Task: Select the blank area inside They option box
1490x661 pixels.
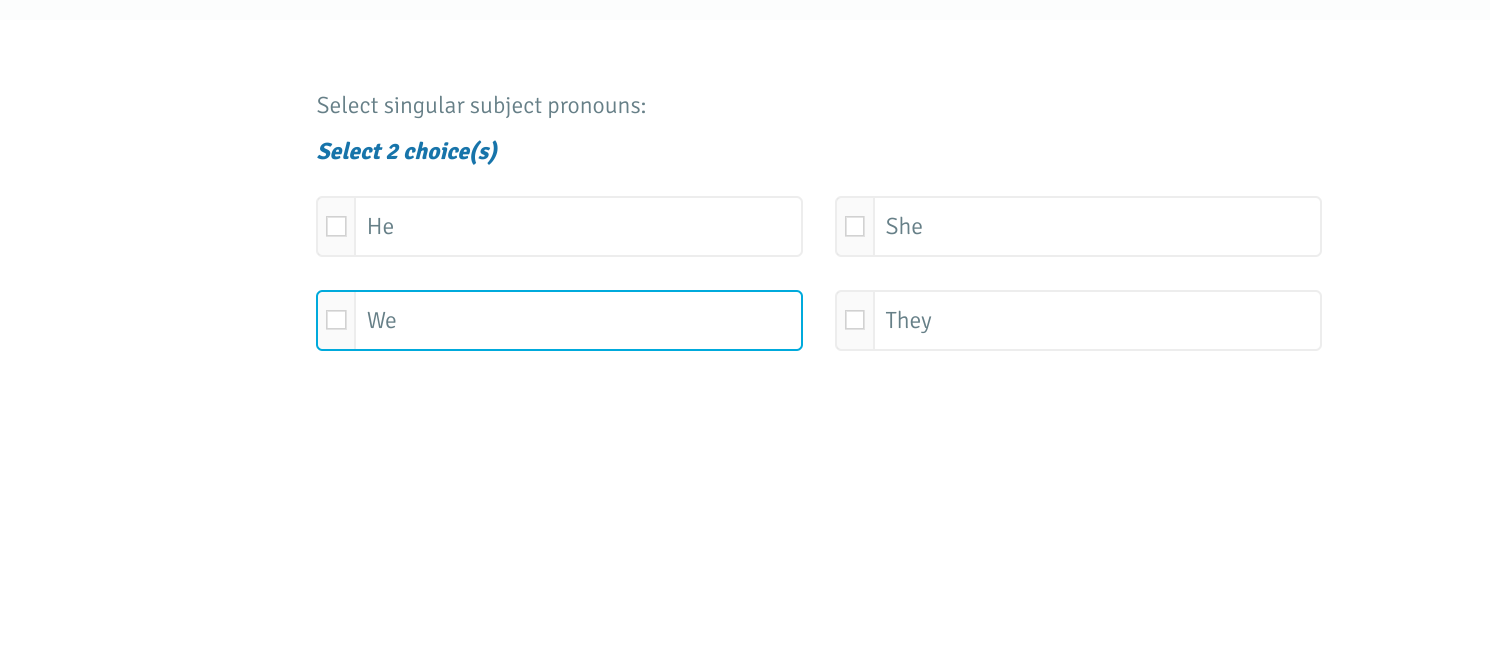Action: 1120,321
